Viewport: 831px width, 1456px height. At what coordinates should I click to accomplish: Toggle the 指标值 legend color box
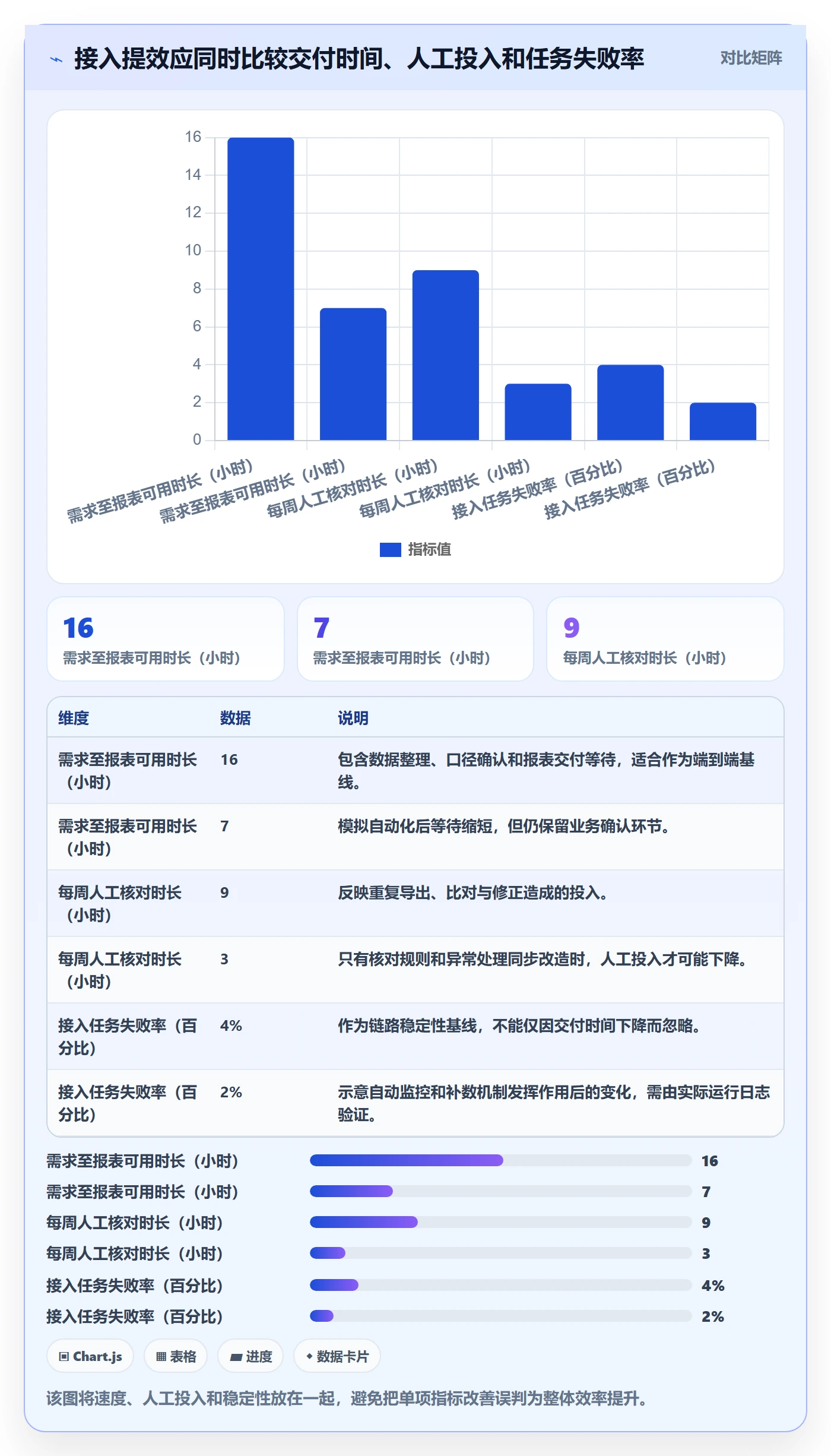pyautogui.click(x=390, y=550)
